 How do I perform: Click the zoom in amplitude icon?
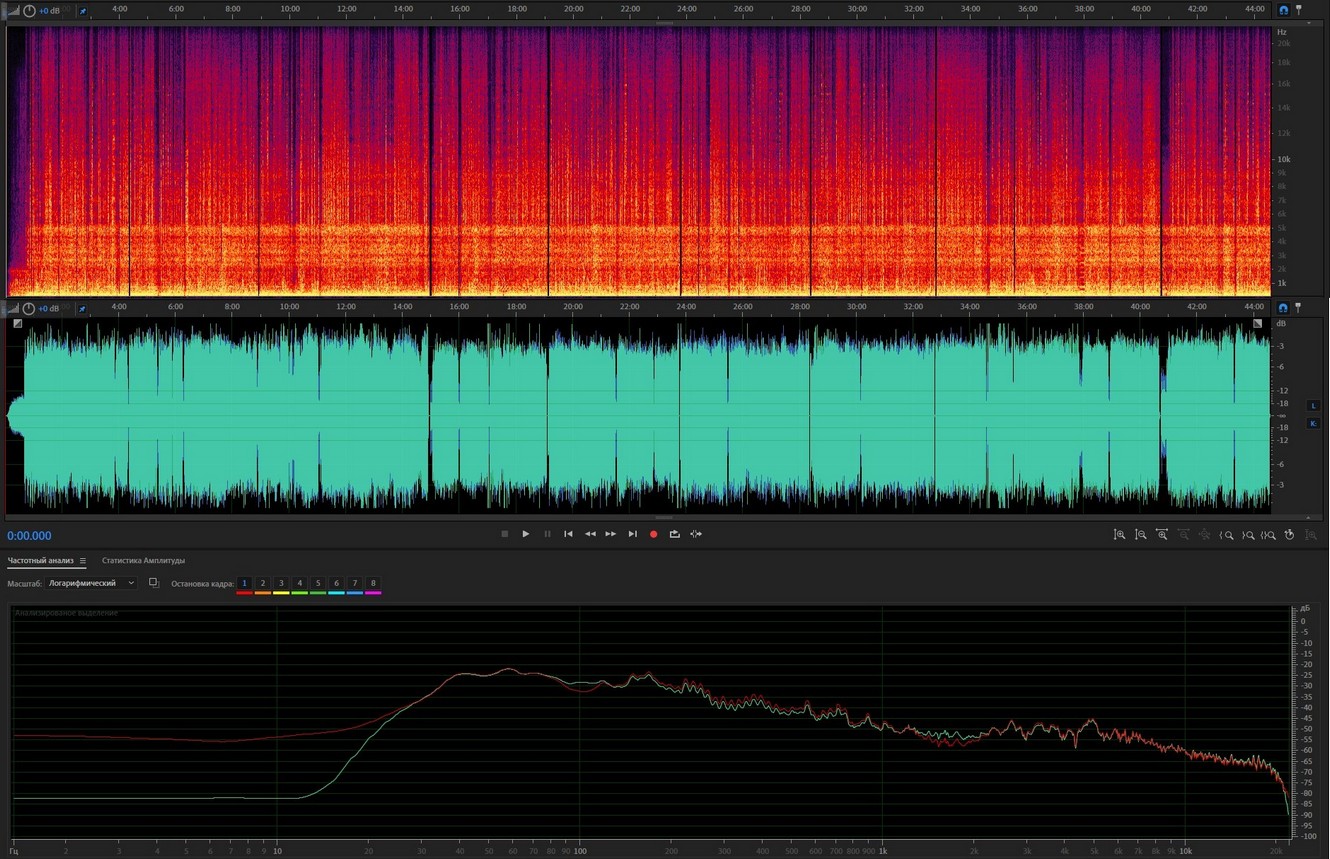[1119, 535]
